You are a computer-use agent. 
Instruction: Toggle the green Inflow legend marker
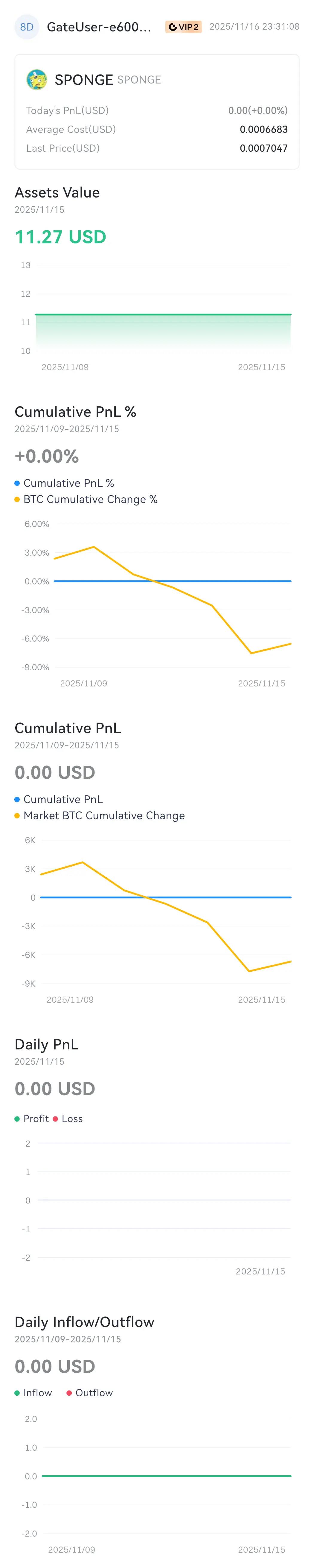pyautogui.click(x=17, y=1393)
